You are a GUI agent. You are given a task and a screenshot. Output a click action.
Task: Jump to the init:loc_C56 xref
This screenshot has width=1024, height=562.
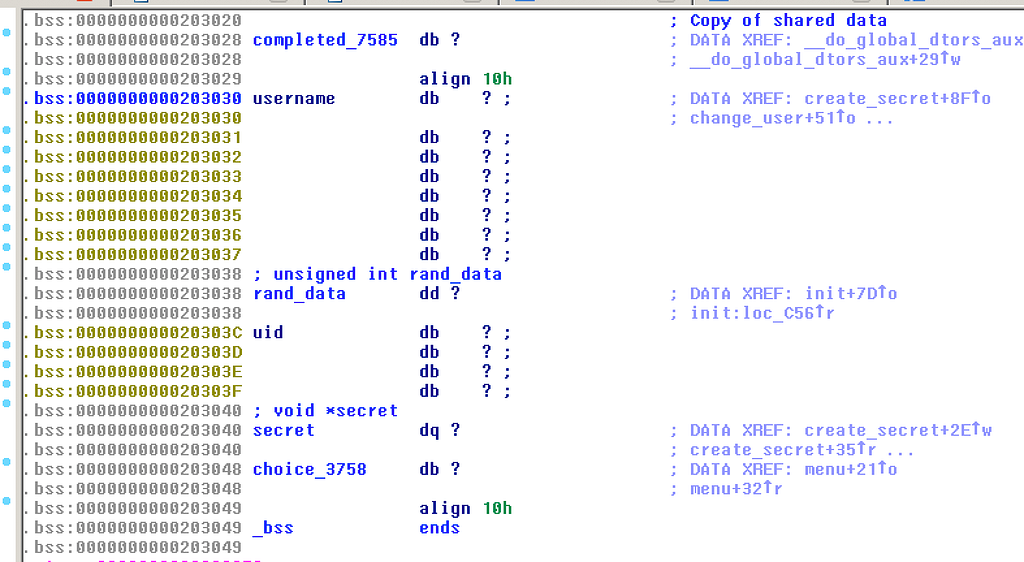pos(762,313)
